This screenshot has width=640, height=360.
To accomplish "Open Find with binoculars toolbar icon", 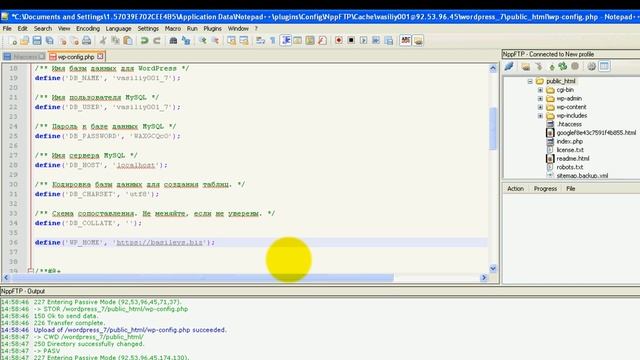I will pyautogui.click(x=173, y=40).
